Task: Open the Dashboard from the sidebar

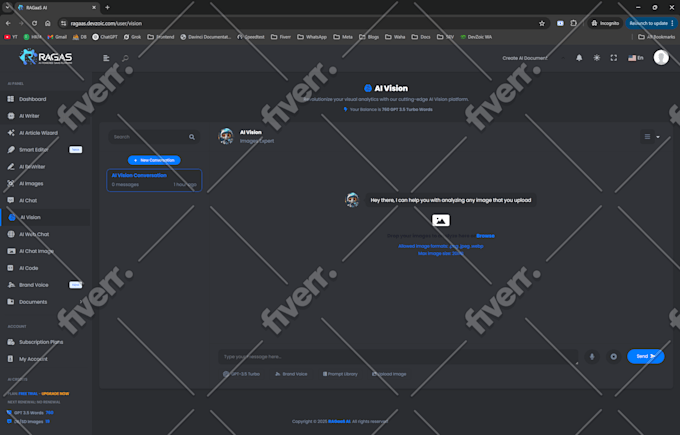Action: (x=32, y=99)
